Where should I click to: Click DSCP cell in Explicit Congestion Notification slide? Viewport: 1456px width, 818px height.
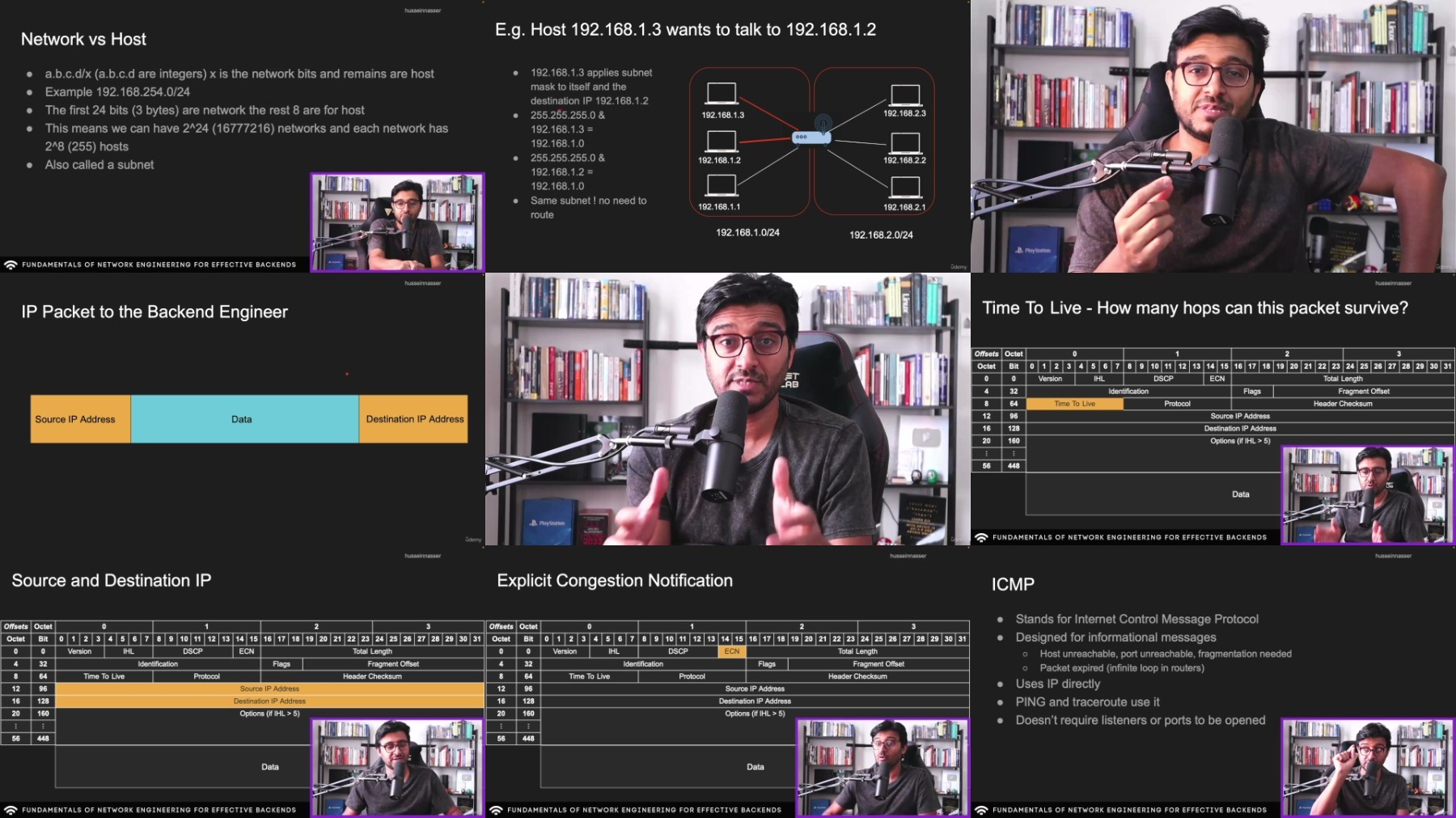tap(678, 651)
